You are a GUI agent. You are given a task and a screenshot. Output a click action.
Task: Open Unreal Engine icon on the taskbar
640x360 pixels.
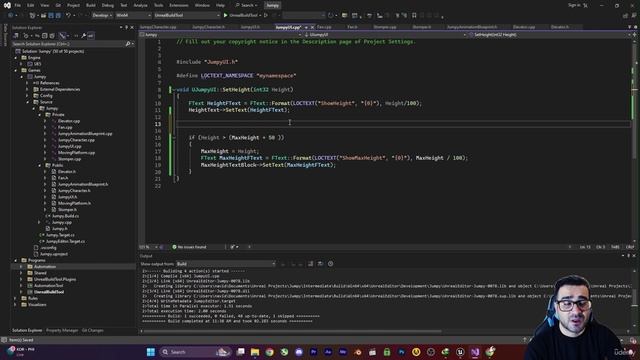tap(460, 352)
